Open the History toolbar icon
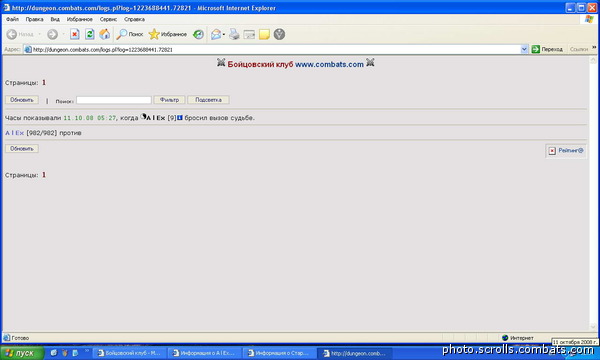600x360 pixels. [x=198, y=34]
